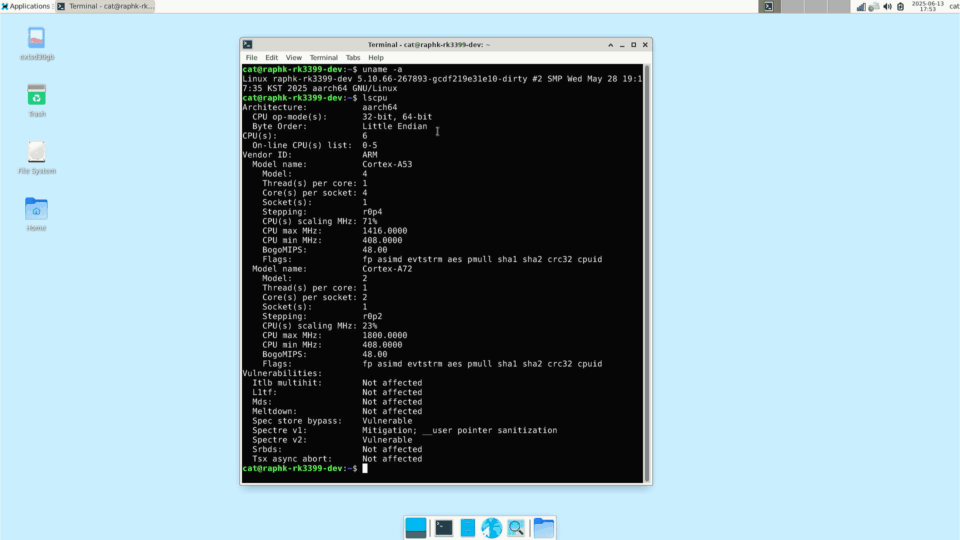Click the network connection manager tray icon
This screenshot has width=960, height=540.
[874, 7]
